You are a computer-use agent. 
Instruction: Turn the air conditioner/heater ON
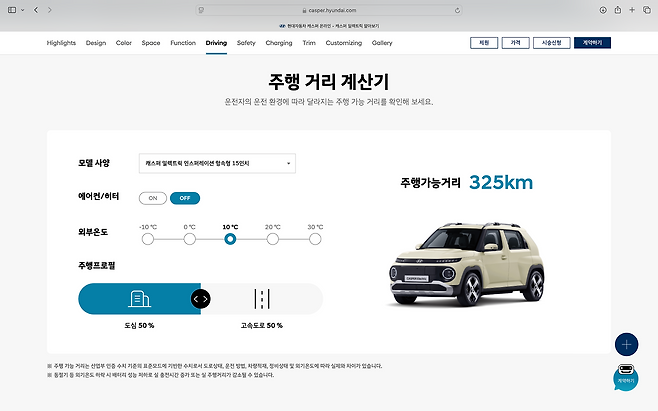pyautogui.click(x=153, y=197)
